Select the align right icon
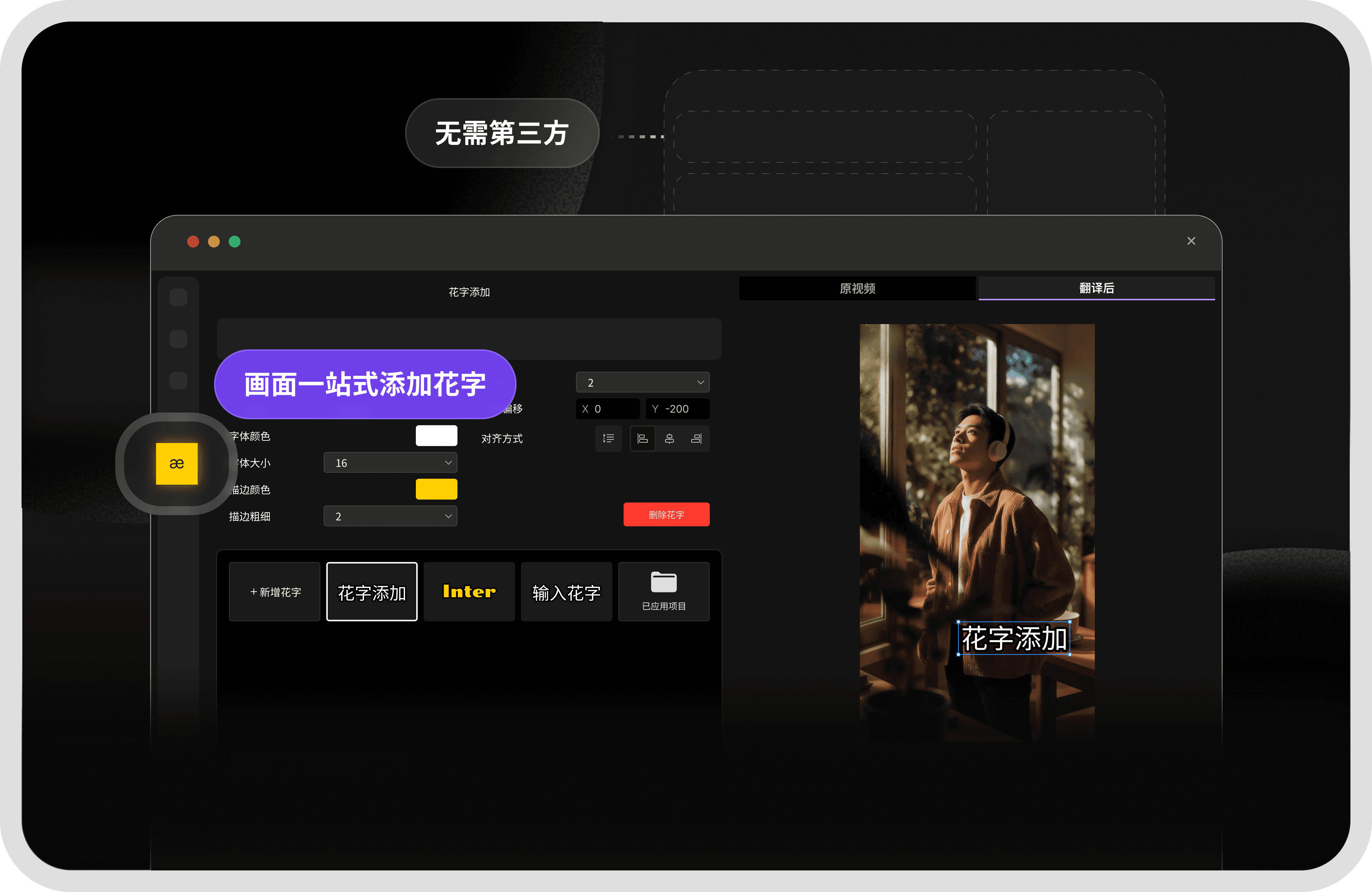Viewport: 1372px width, 892px height. (x=696, y=439)
